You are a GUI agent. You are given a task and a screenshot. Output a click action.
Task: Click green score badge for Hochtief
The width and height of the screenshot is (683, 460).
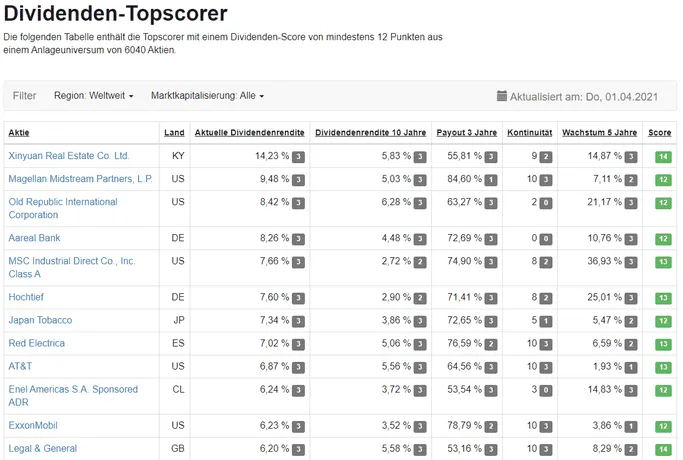[x=663, y=298]
